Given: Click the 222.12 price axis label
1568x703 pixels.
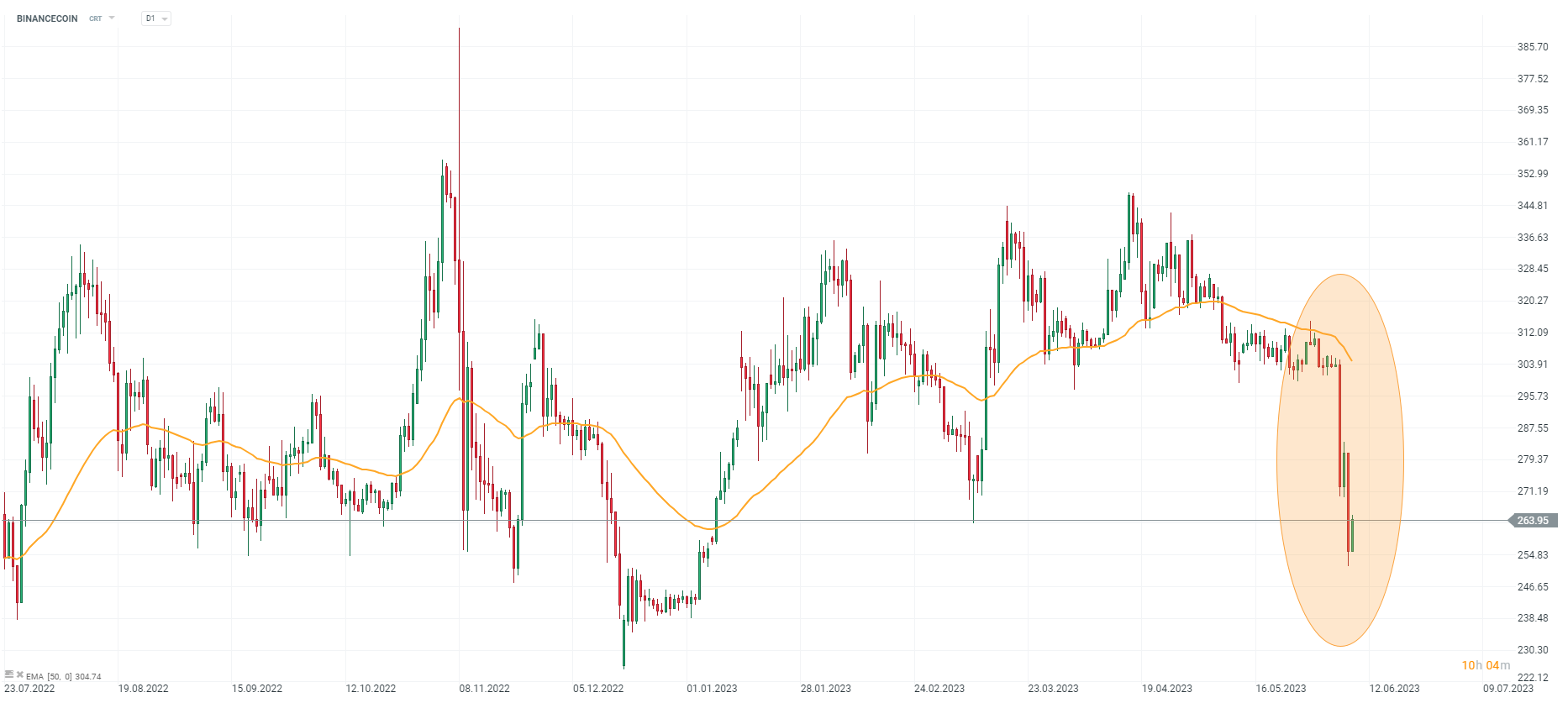Looking at the screenshot, I should [1532, 678].
